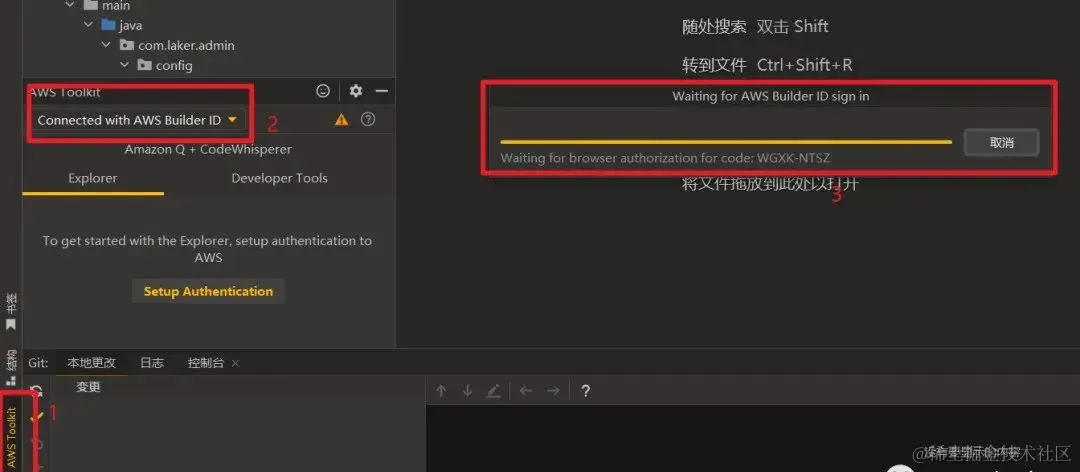
Task: Hide the AWS Toolkit panel with minus icon
Action: click(382, 91)
